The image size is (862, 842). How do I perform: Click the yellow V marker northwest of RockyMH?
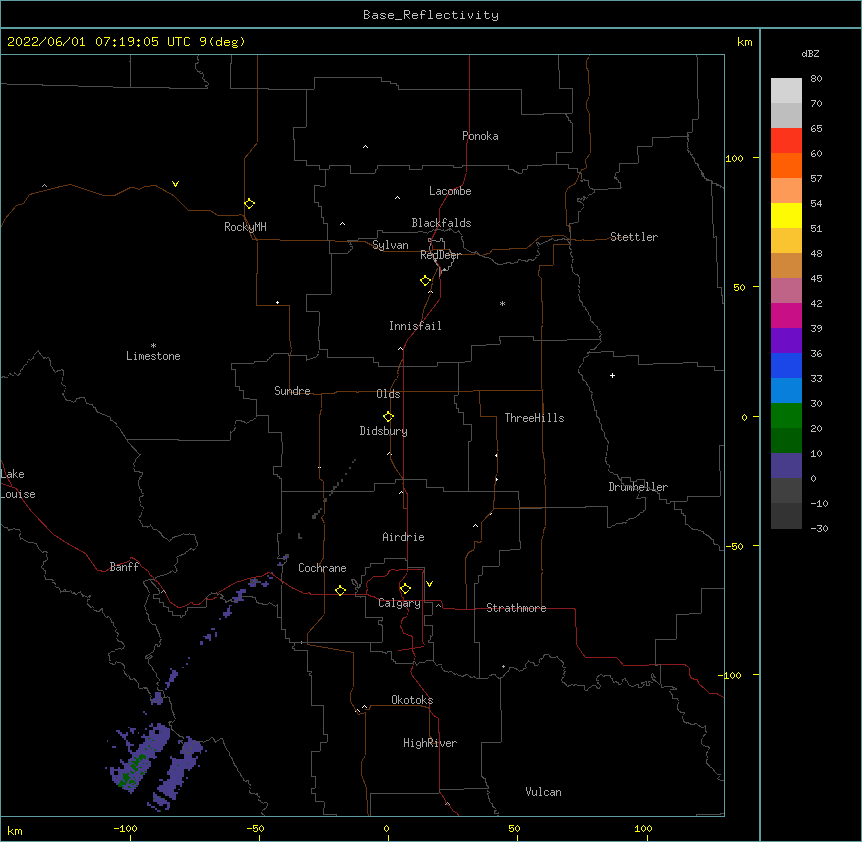click(175, 184)
